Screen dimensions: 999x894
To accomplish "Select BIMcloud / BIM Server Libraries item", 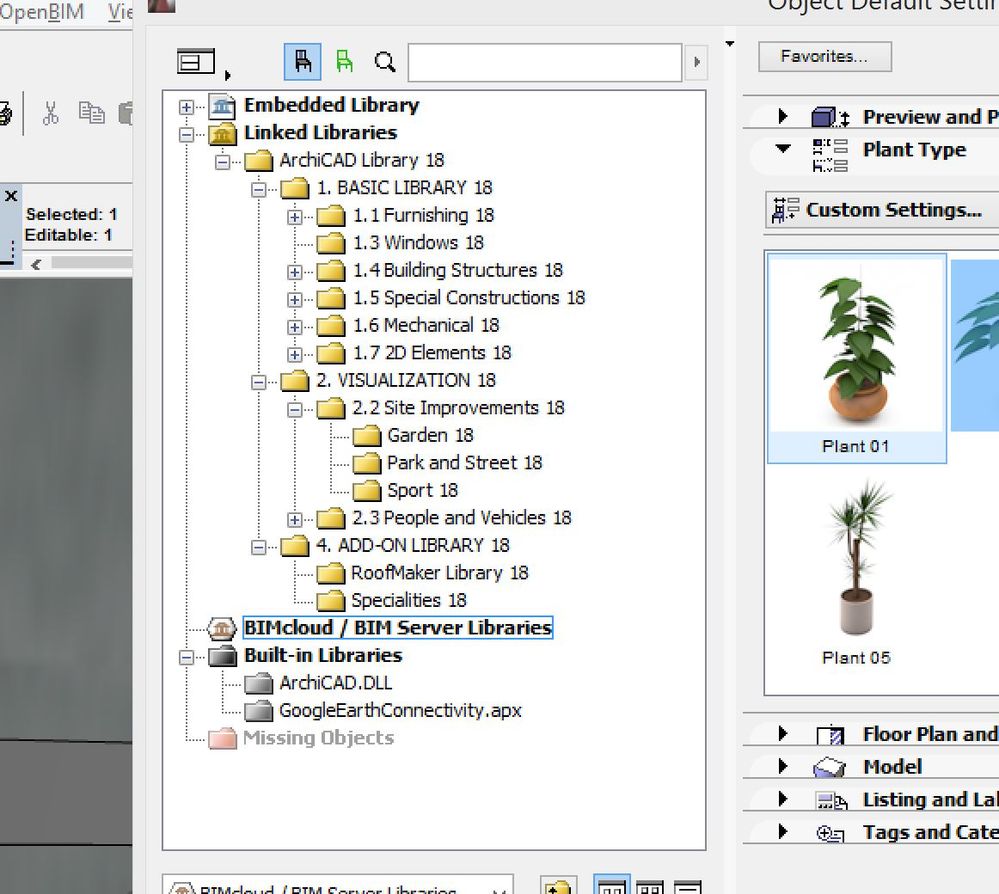I will click(x=398, y=628).
